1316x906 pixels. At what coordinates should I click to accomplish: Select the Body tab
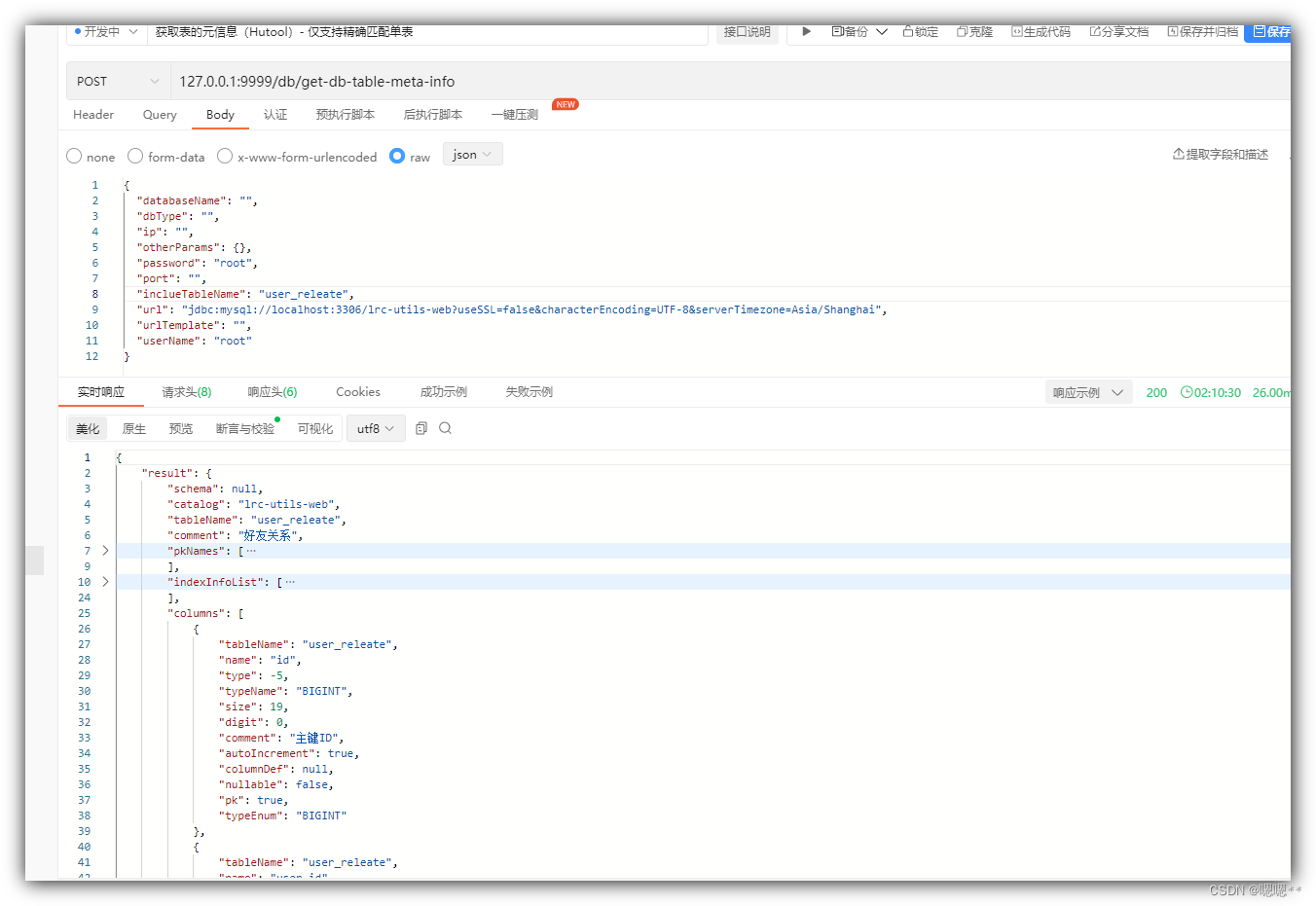point(220,115)
